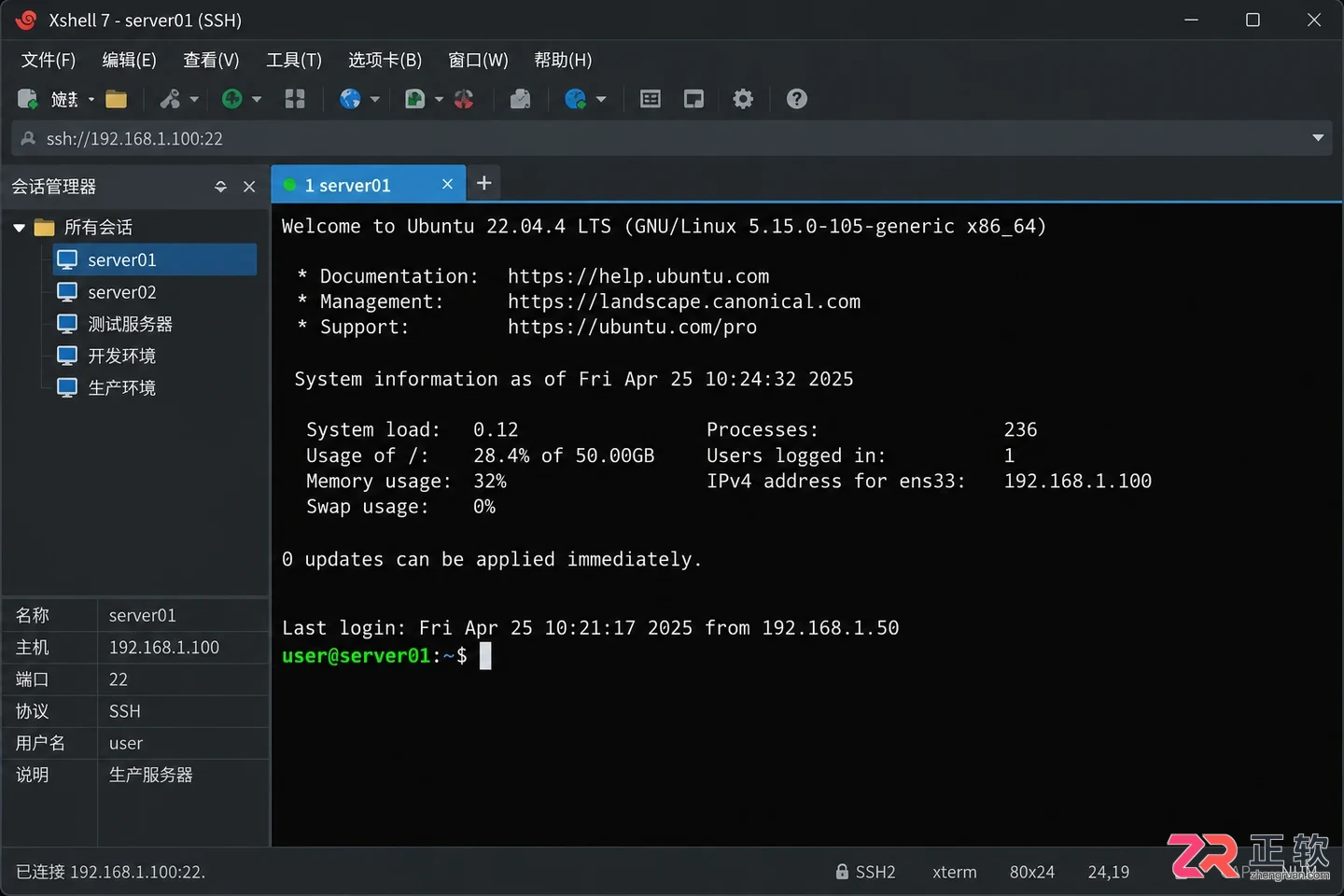Click the gray clipboard paste icon in toolbar

pos(520,99)
